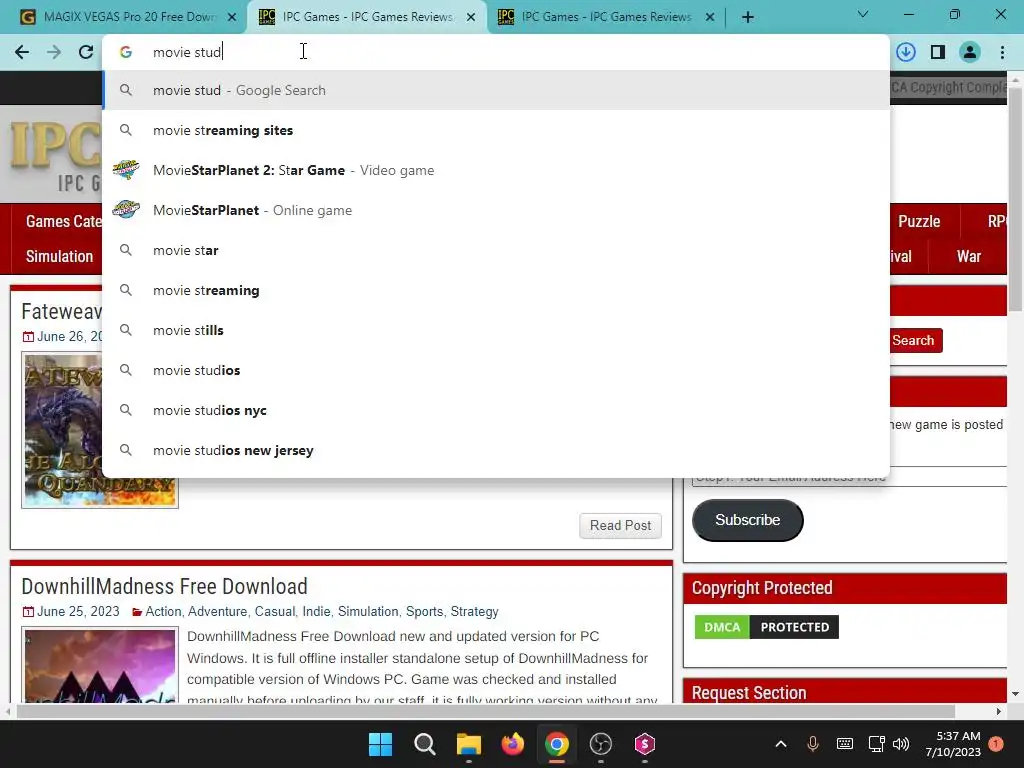Click the MovieStarPlanet 2 game icon
Viewport: 1024px width, 768px height.
126,170
